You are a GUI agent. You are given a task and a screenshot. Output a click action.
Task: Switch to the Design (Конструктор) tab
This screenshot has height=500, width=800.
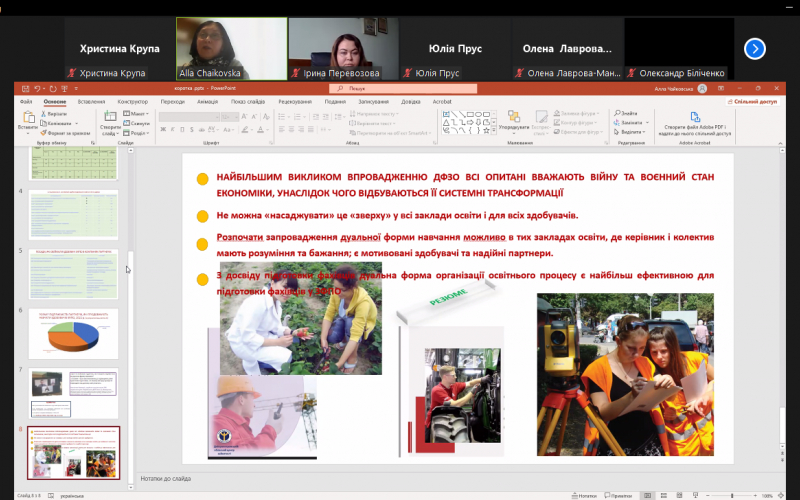point(133,102)
